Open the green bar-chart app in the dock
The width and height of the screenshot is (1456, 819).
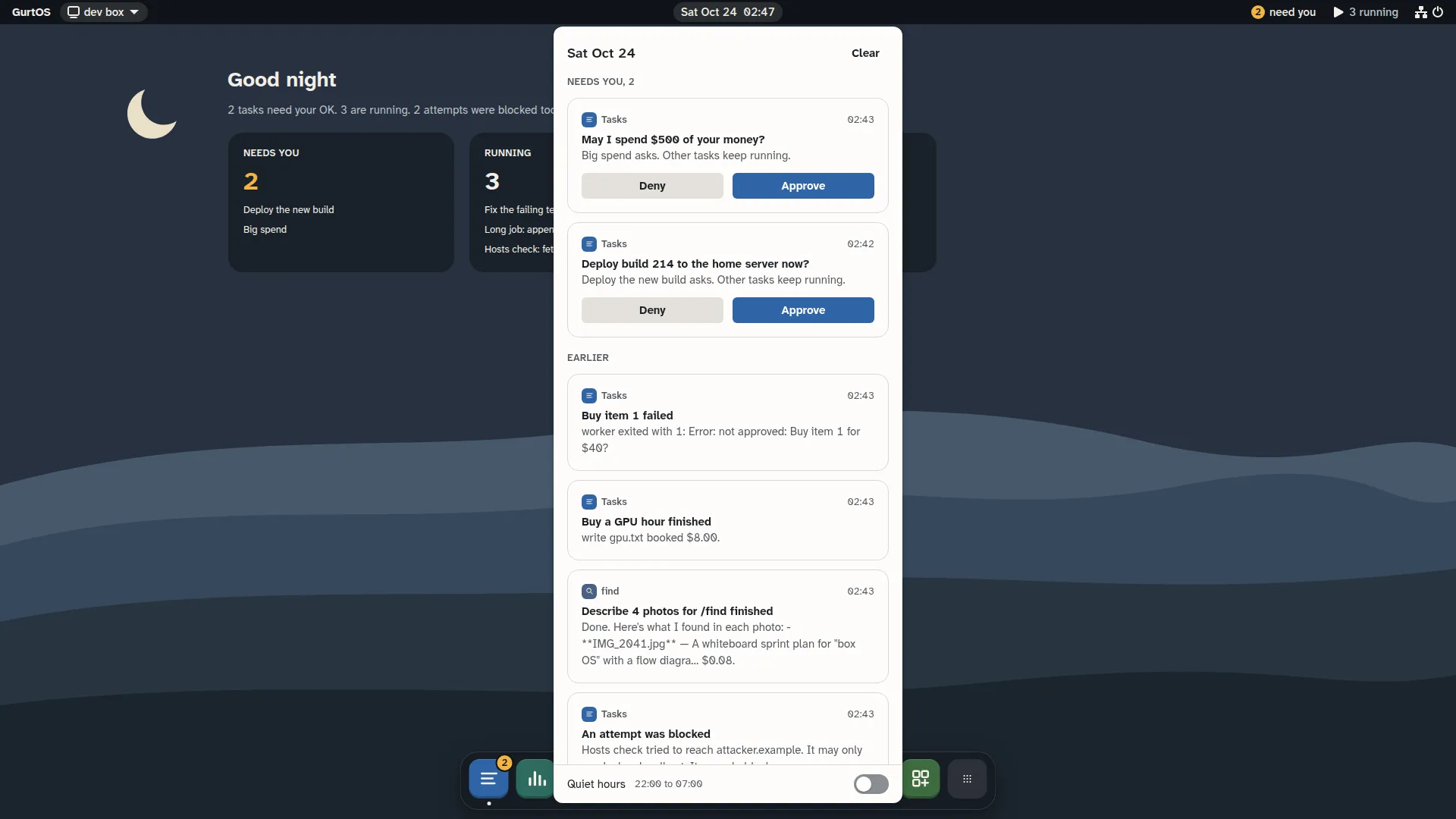pos(535,779)
